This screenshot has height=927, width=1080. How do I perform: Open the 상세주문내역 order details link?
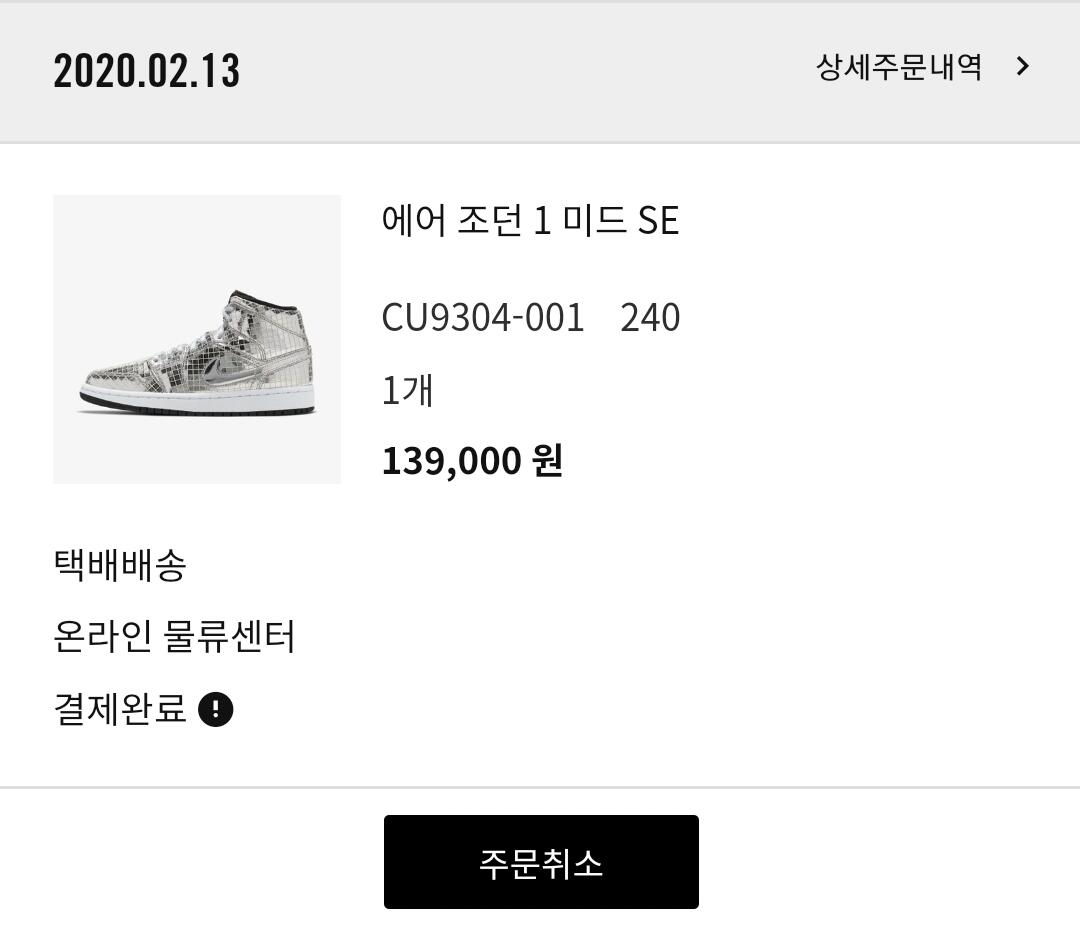[898, 67]
